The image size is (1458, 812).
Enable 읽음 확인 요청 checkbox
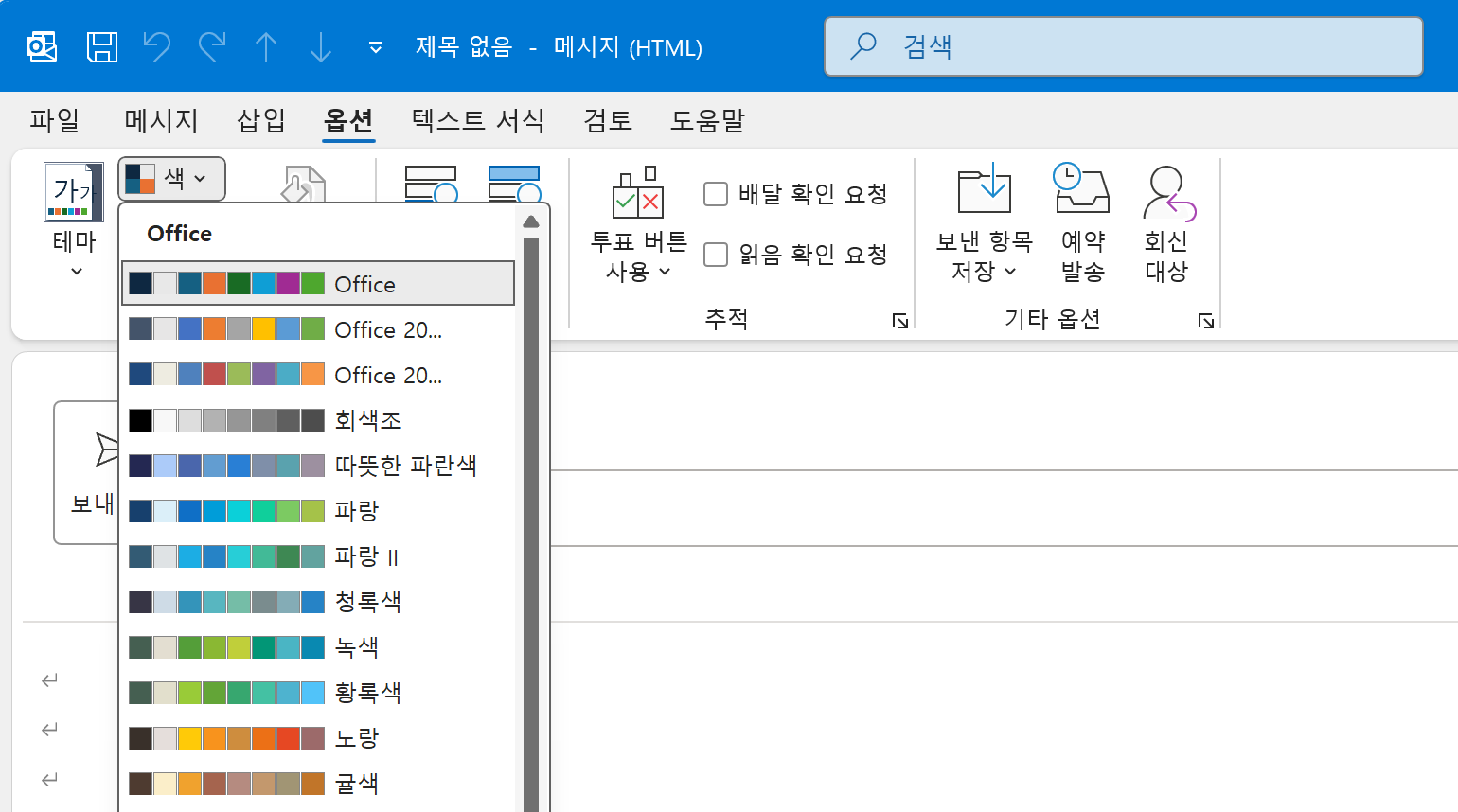tap(716, 255)
